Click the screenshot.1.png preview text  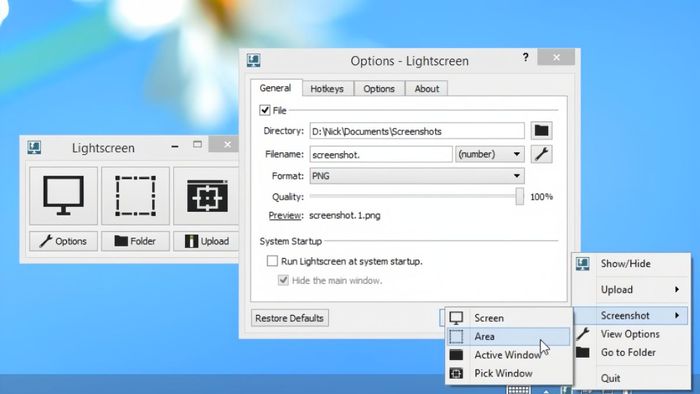(x=345, y=216)
